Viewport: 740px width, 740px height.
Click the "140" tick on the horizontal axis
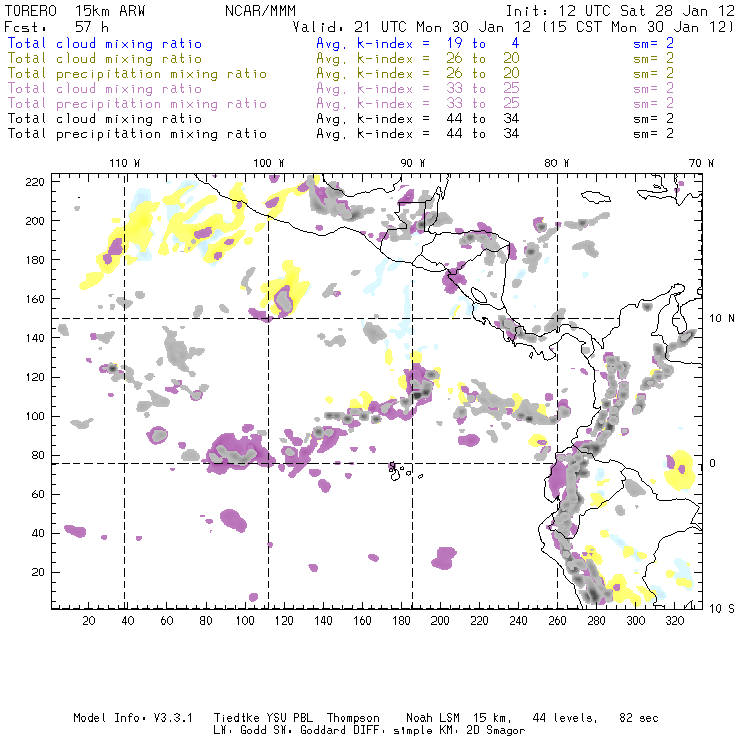coord(323,621)
